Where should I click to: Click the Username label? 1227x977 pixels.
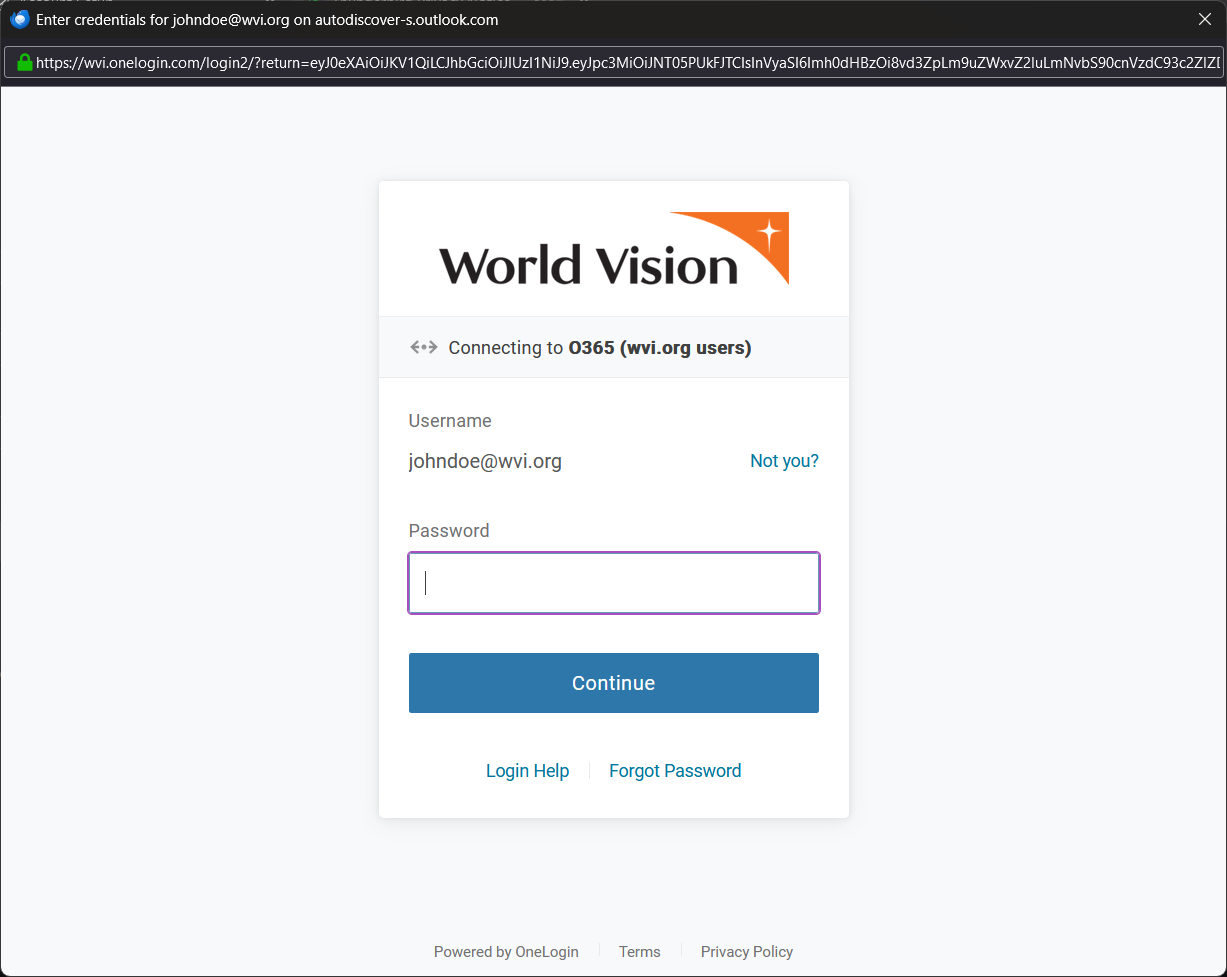tap(450, 421)
